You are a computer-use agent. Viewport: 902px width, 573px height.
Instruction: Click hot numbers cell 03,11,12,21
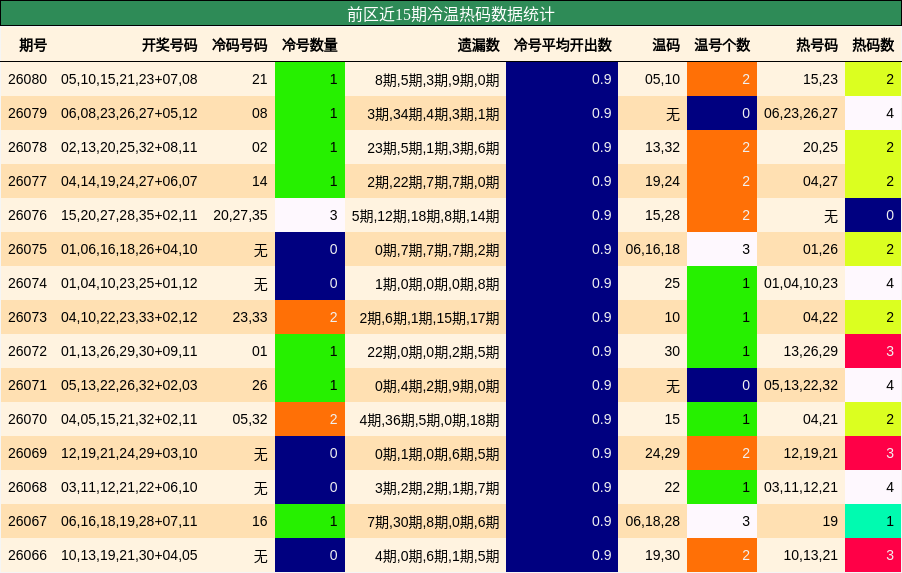[801, 487]
